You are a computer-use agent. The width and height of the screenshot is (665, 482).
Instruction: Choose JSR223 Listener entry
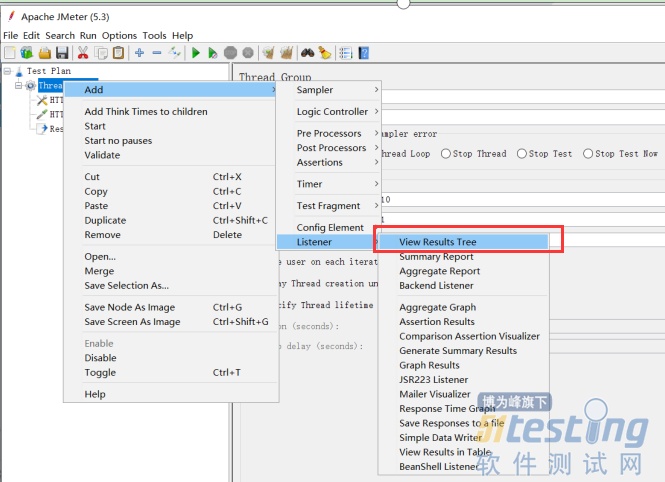(464, 380)
